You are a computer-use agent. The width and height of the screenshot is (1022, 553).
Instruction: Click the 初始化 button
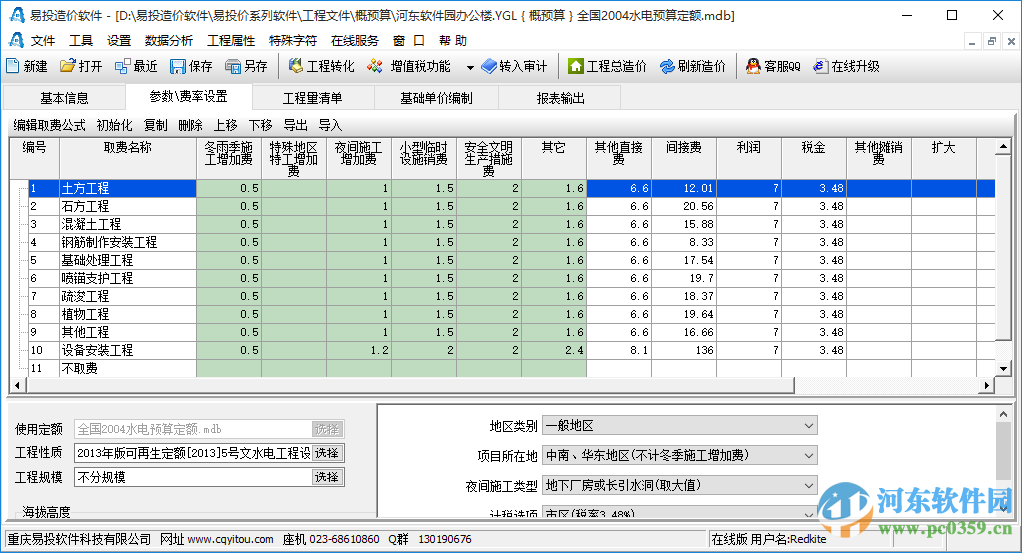pyautogui.click(x=114, y=125)
